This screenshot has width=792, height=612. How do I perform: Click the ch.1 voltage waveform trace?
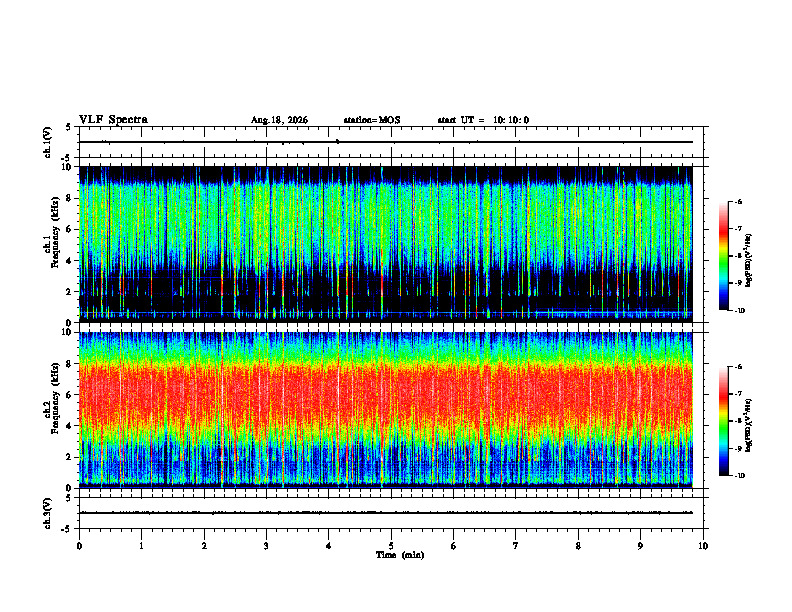[386, 142]
